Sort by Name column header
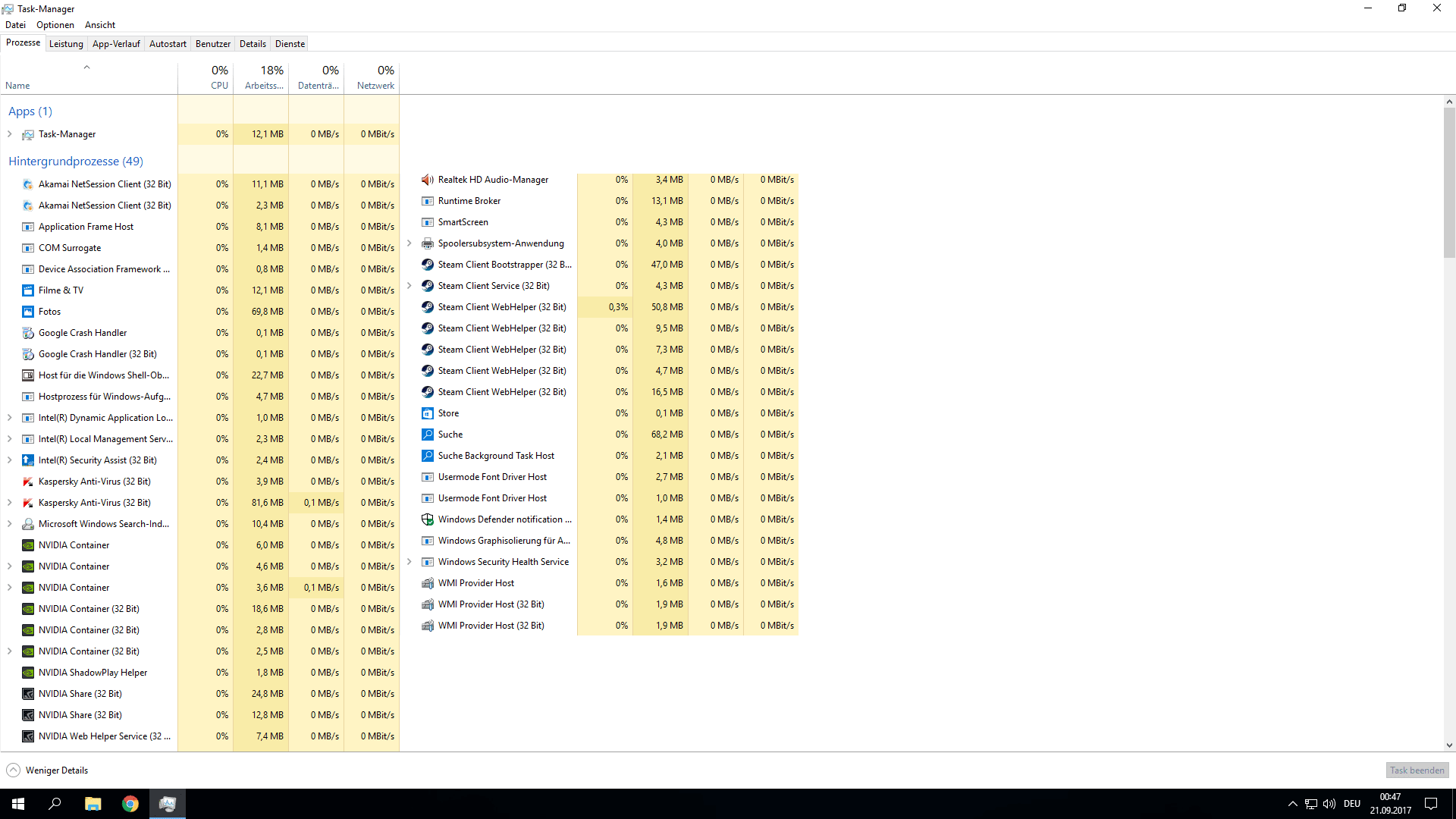Screen dimensions: 1456x819 pyautogui.click(x=89, y=77)
